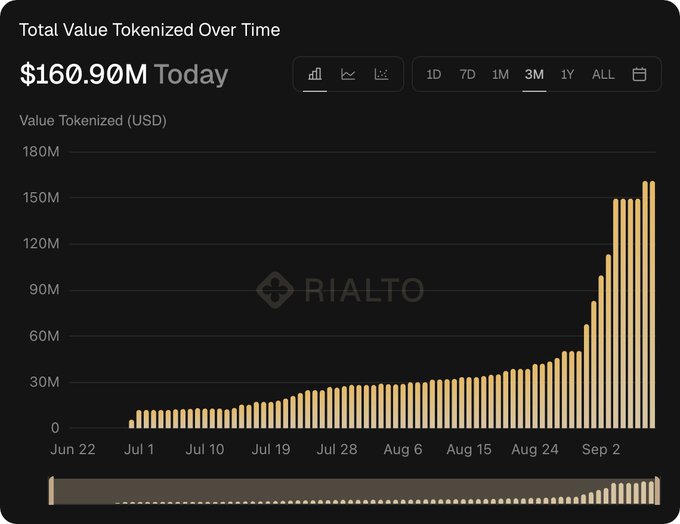Open the calendar date picker
This screenshot has width=680, height=524.
pos(639,74)
